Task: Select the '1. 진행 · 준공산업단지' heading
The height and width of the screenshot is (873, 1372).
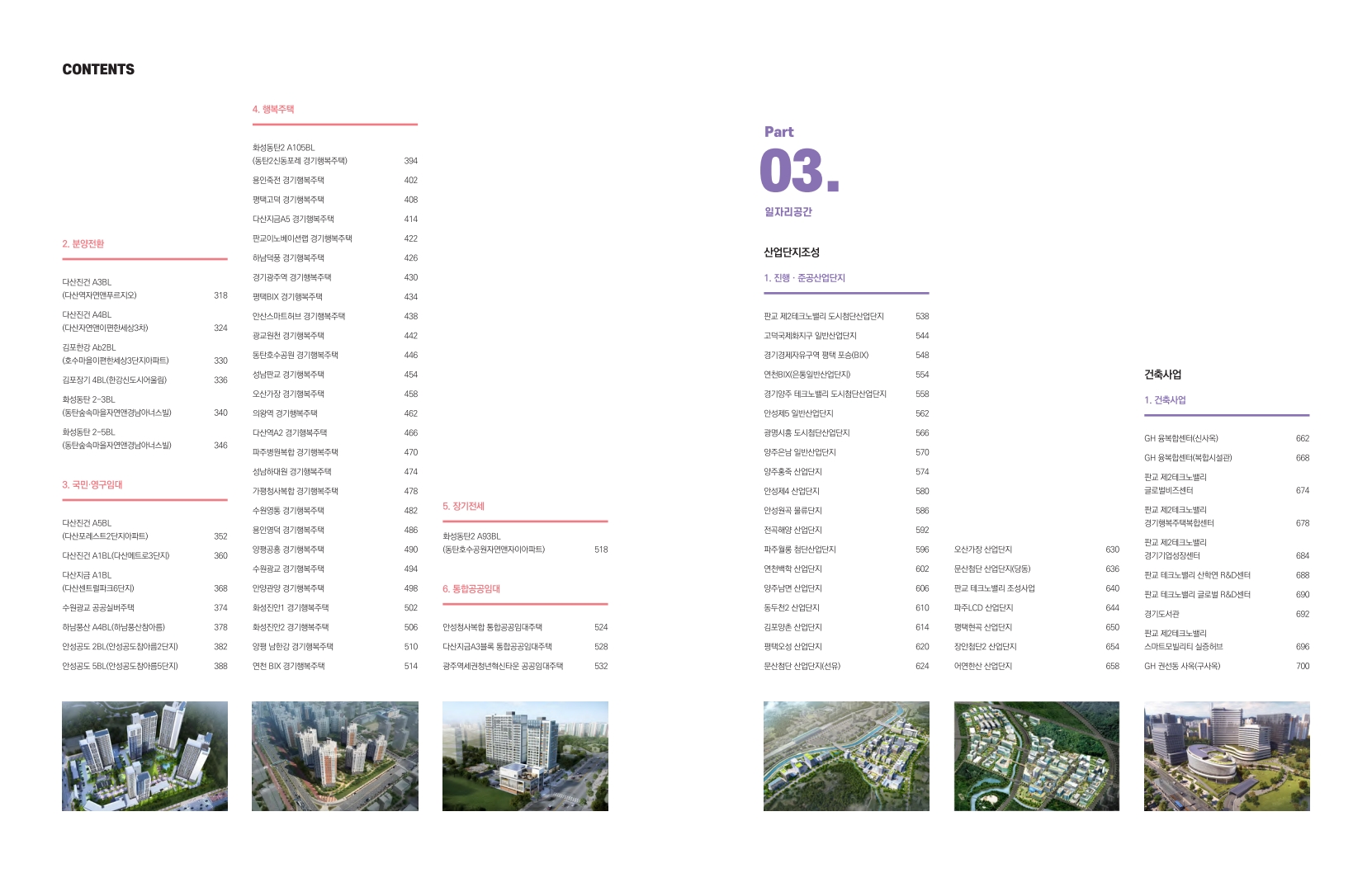Action: click(804, 278)
